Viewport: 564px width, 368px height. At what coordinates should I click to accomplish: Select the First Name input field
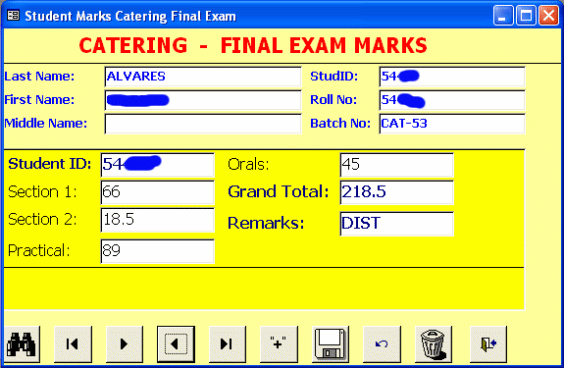click(x=203, y=100)
